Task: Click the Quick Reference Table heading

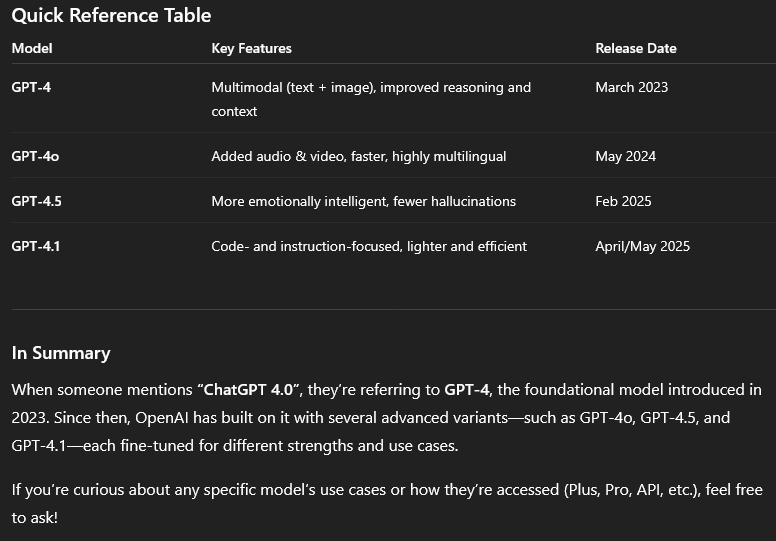Action: [x=111, y=16]
